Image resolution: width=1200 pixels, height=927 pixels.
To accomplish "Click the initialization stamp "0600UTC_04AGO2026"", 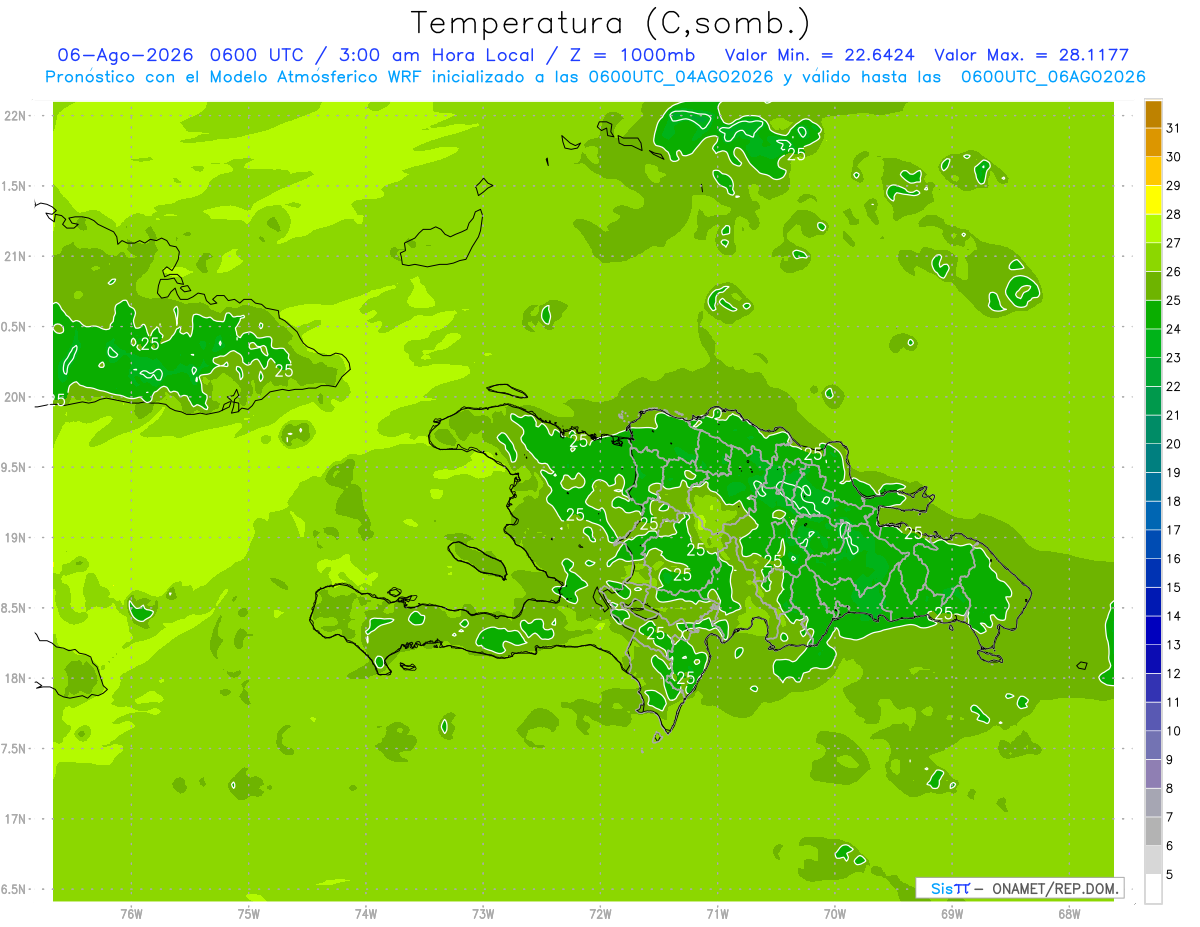I will click(x=680, y=77).
